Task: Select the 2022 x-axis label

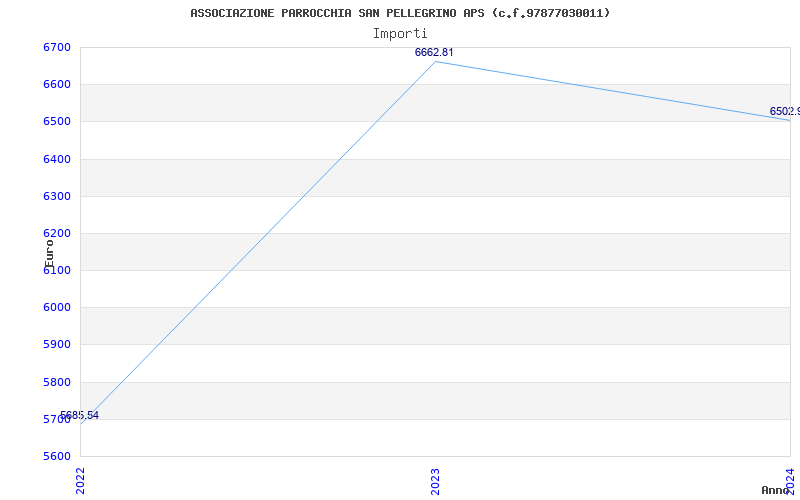Action: [81, 481]
